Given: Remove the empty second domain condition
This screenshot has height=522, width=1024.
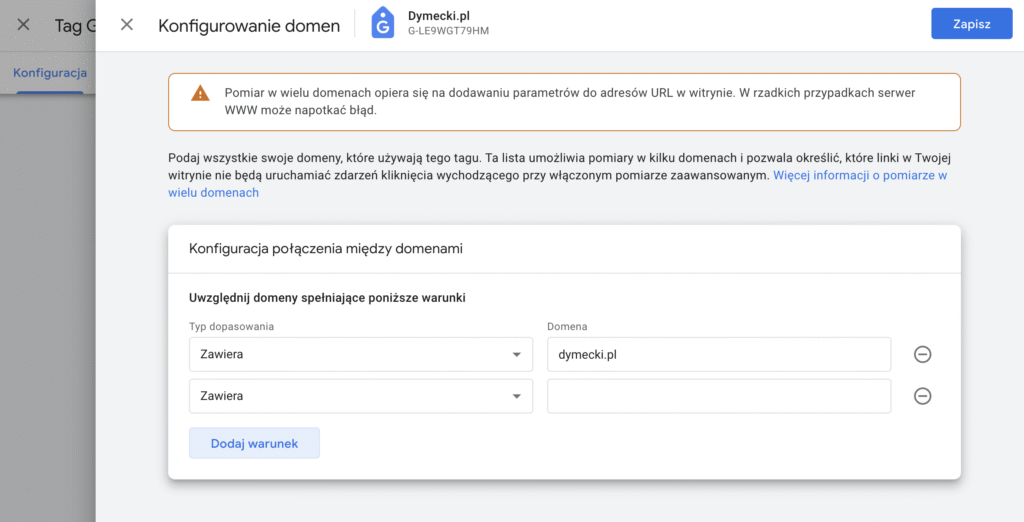Looking at the screenshot, I should 922,396.
